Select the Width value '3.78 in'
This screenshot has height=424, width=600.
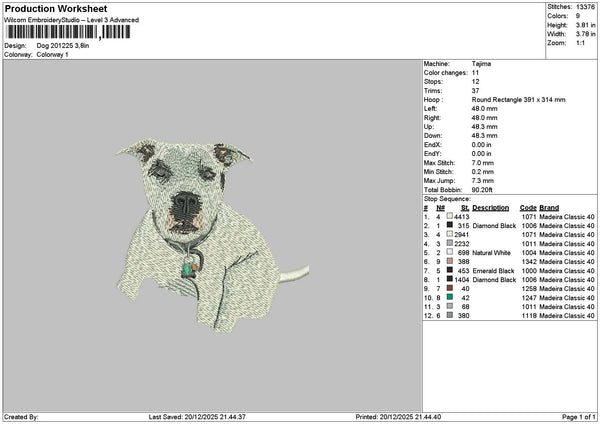tap(585, 34)
